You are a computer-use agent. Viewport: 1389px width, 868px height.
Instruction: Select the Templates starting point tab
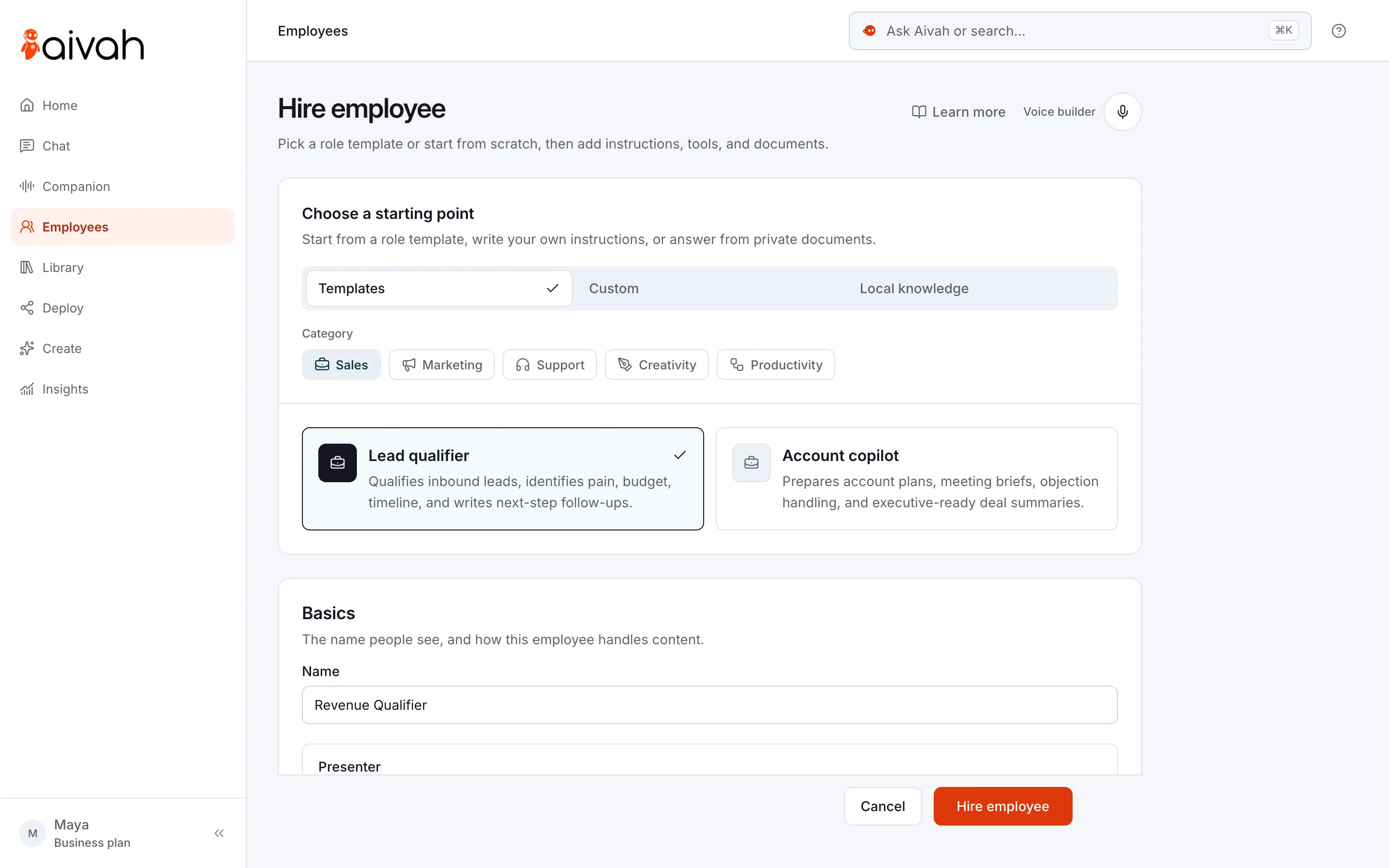[439, 288]
